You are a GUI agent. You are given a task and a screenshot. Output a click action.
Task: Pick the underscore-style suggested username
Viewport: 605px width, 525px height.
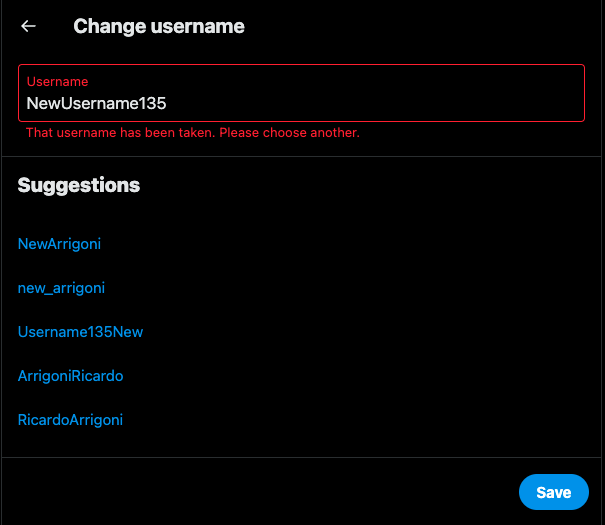[61, 288]
